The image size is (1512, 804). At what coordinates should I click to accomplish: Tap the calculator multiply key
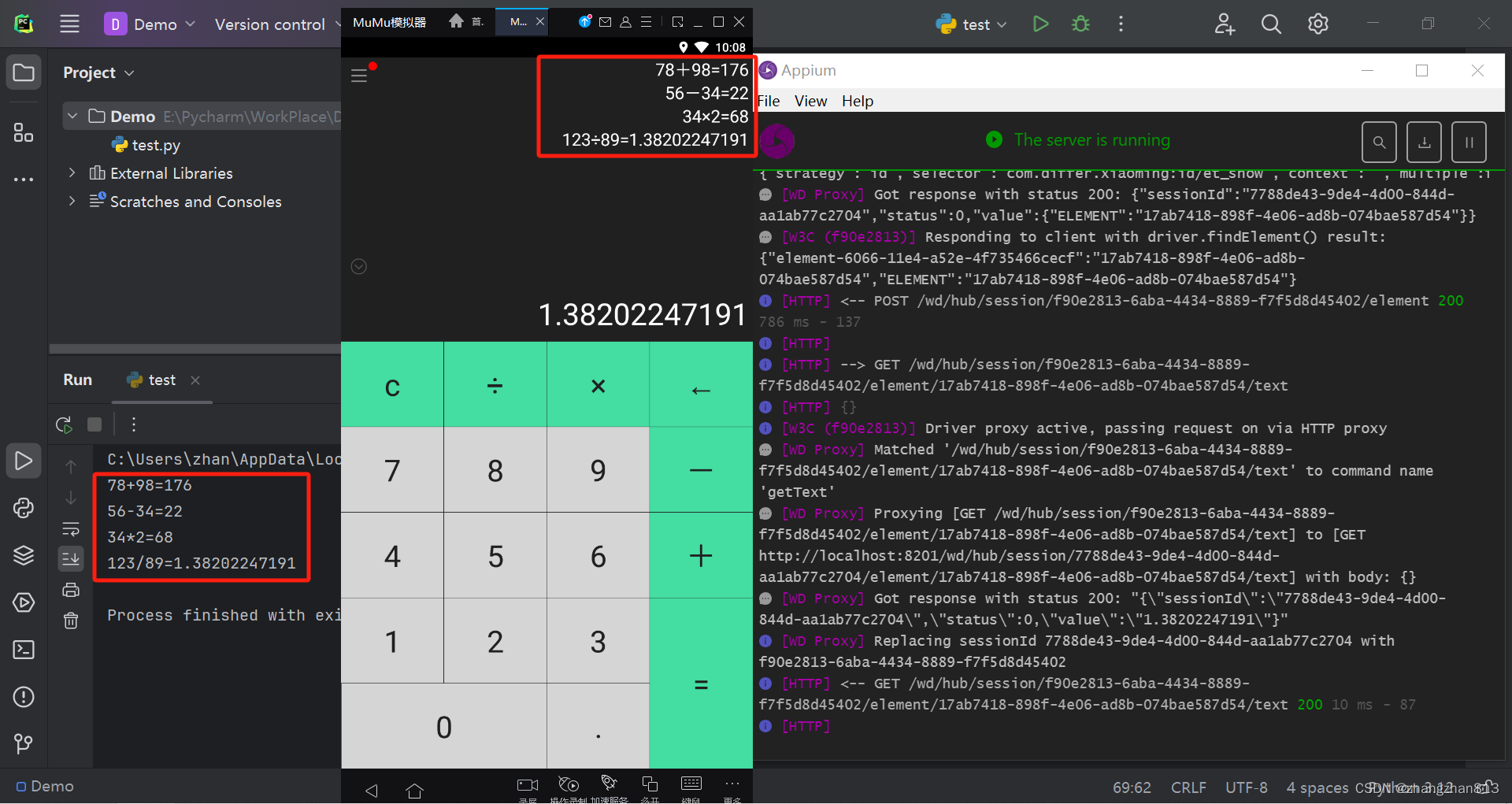click(598, 385)
